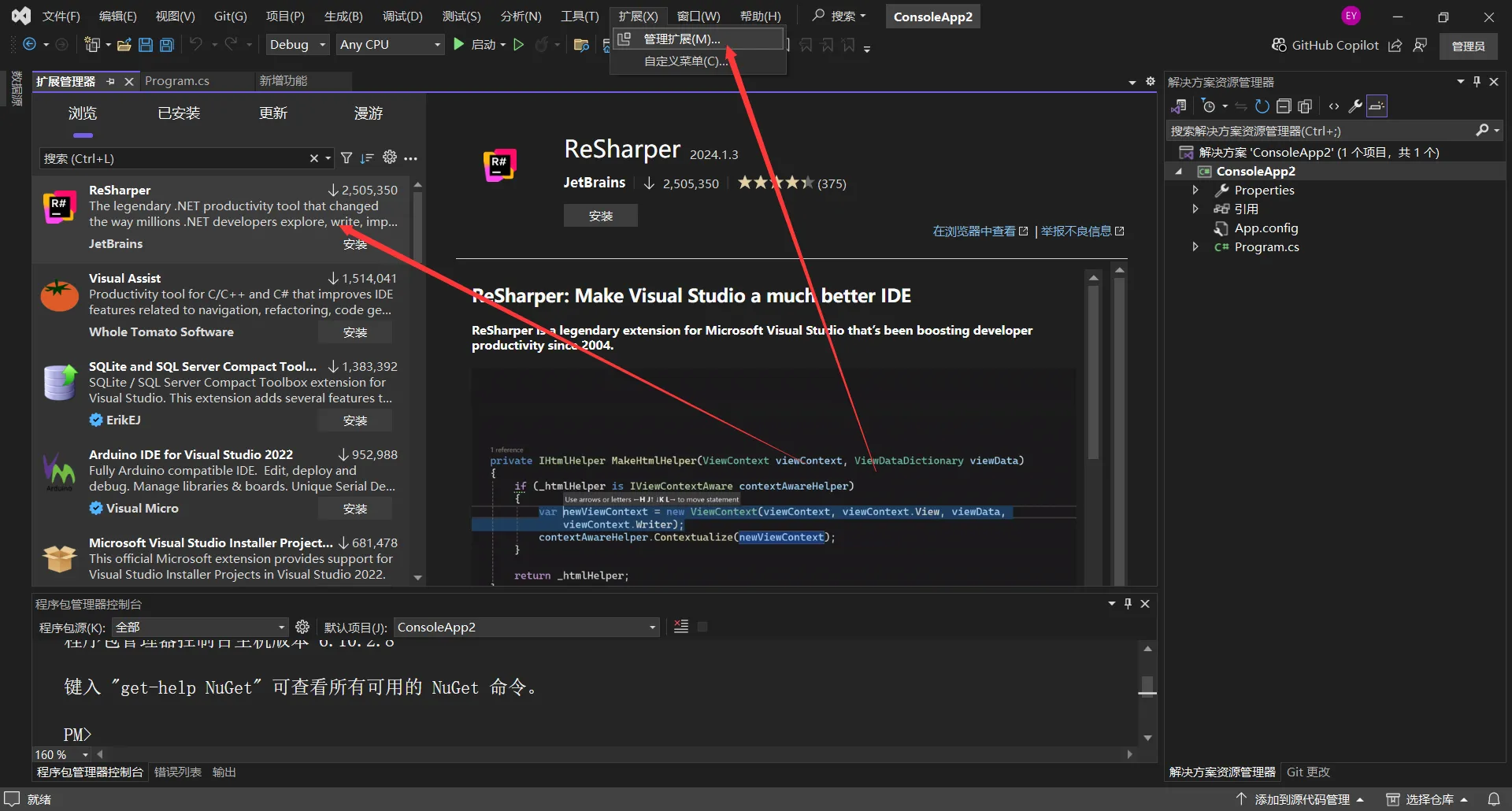Open extension manager settings gear
1512x811 pixels.
pos(390,157)
